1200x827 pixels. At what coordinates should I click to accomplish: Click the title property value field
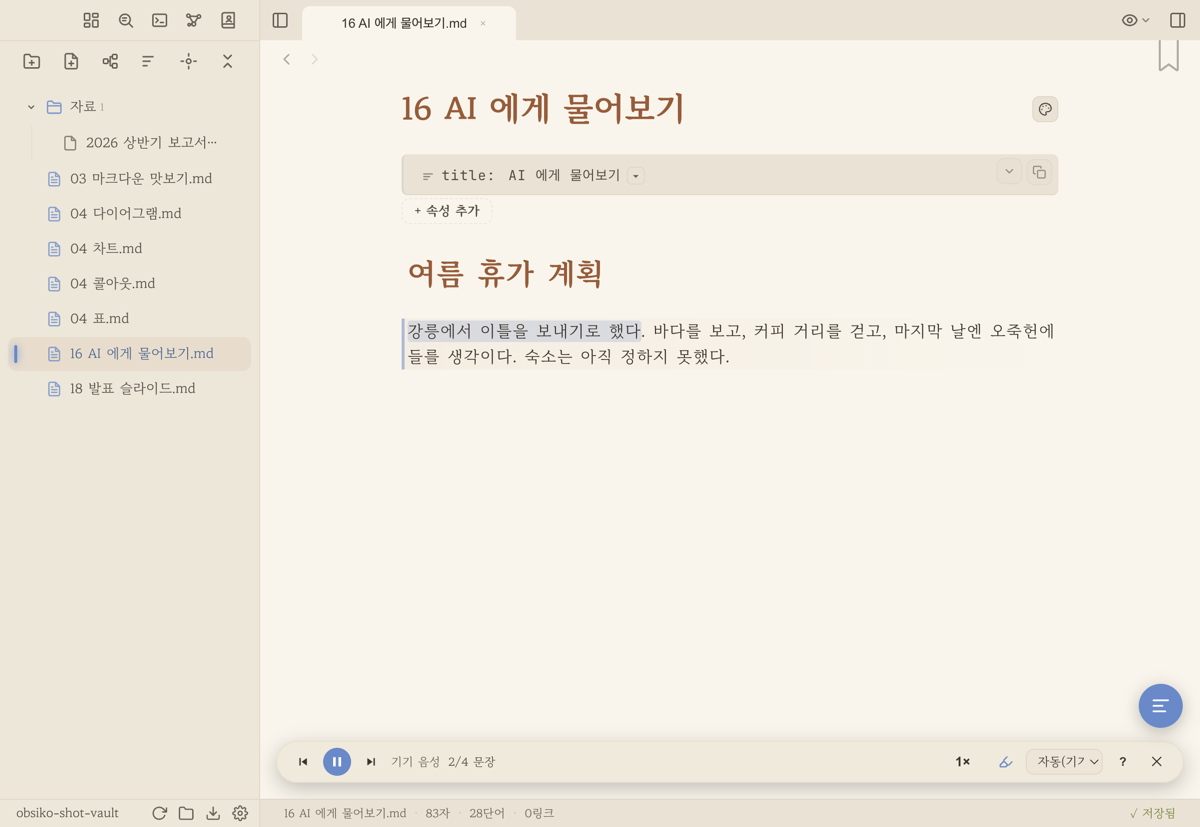564,175
